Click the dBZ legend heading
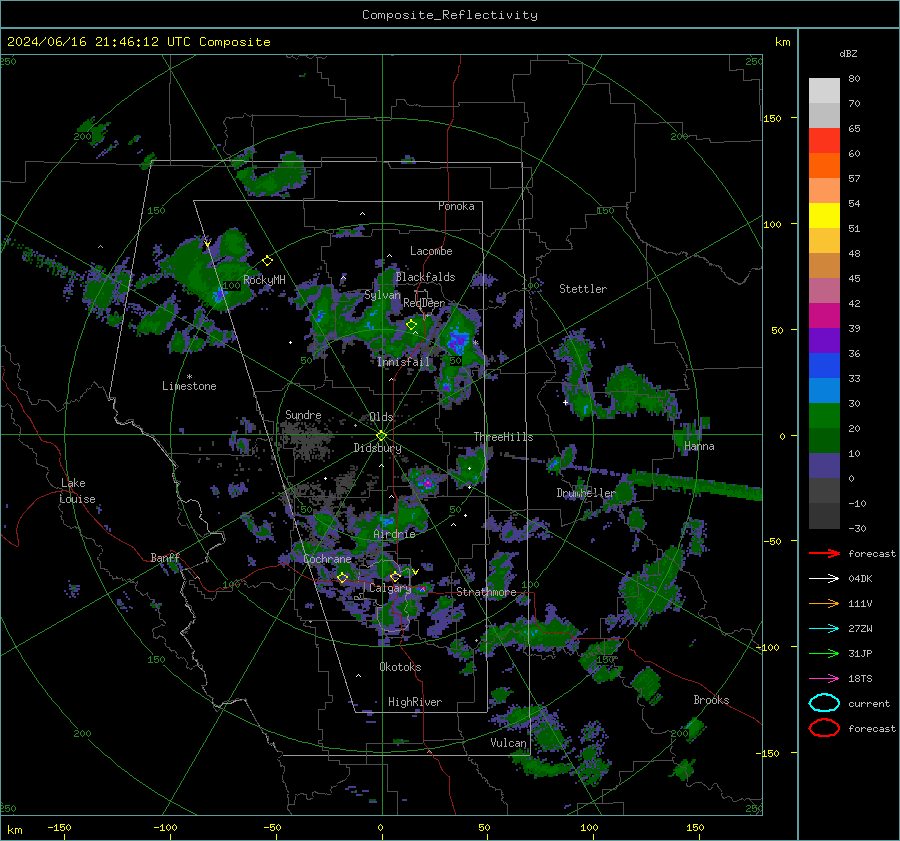Viewport: 900px width, 841px height. pyautogui.click(x=848, y=53)
